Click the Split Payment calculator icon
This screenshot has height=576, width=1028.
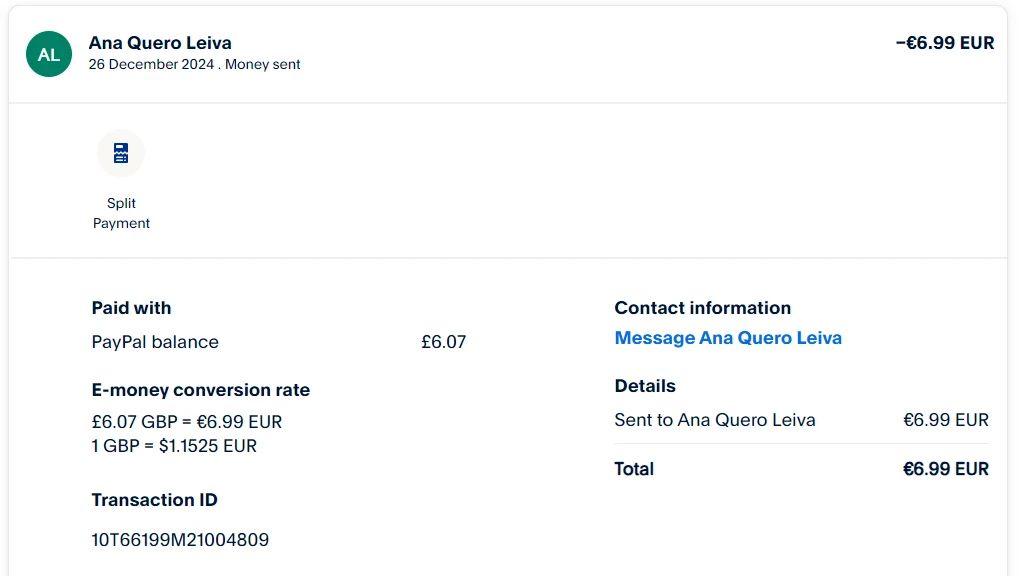tap(121, 153)
